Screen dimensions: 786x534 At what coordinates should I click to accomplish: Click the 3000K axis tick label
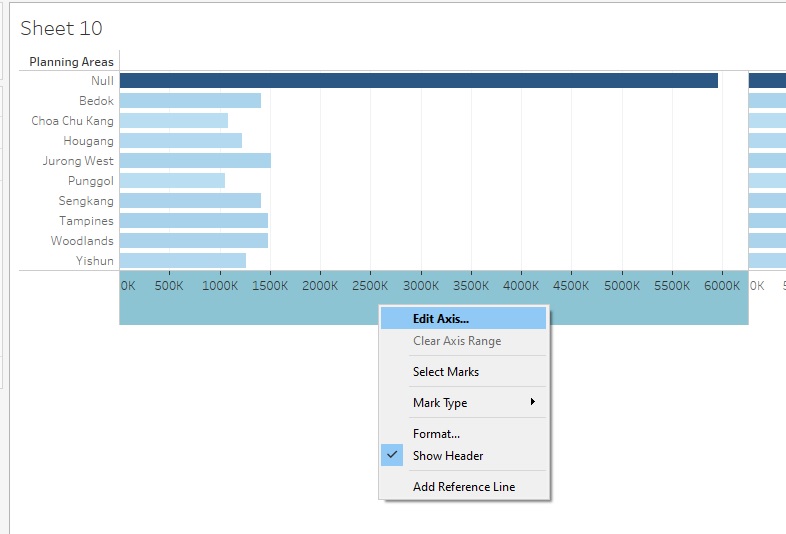[x=421, y=285]
